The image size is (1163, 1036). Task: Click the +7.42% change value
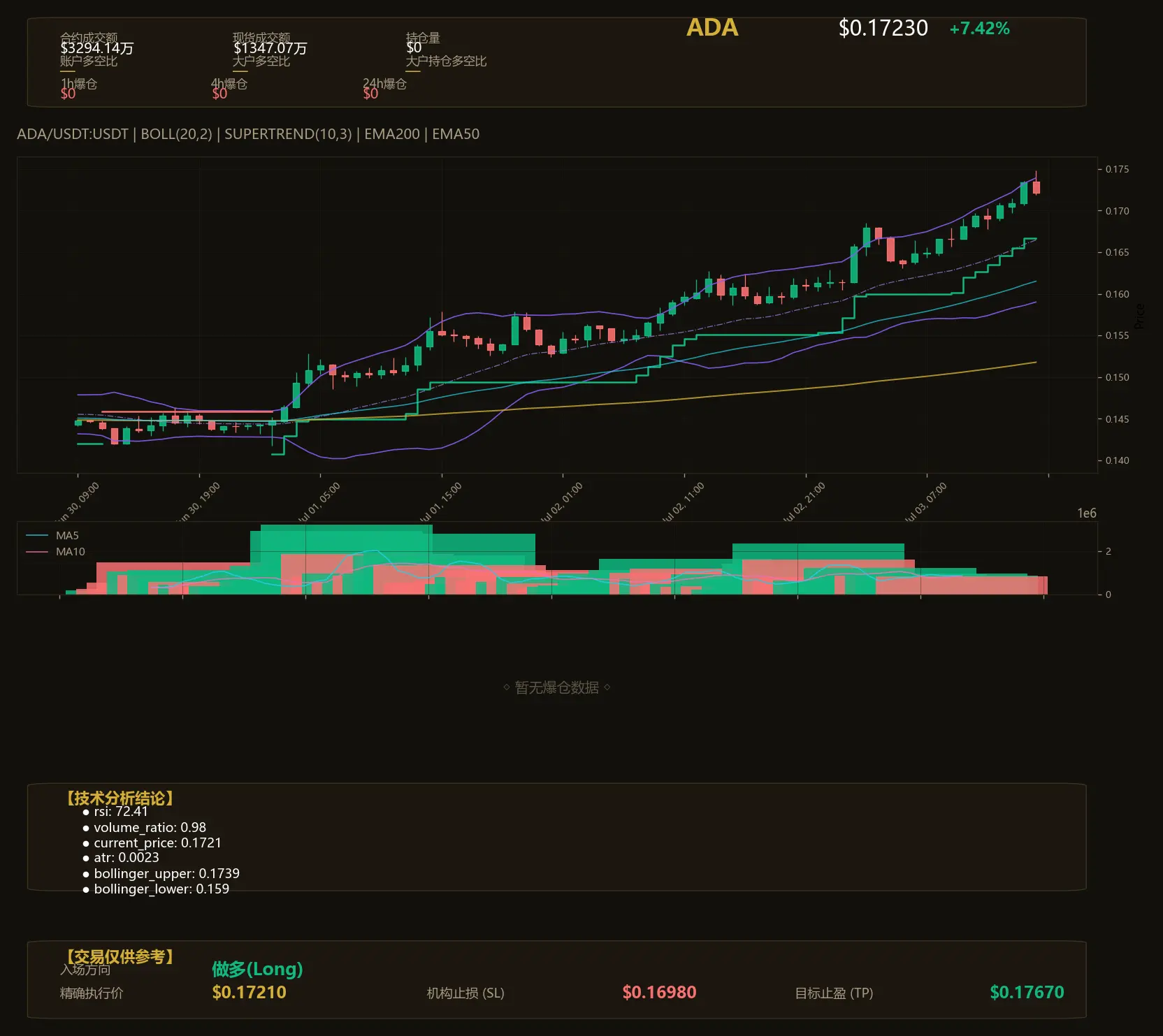(x=979, y=29)
